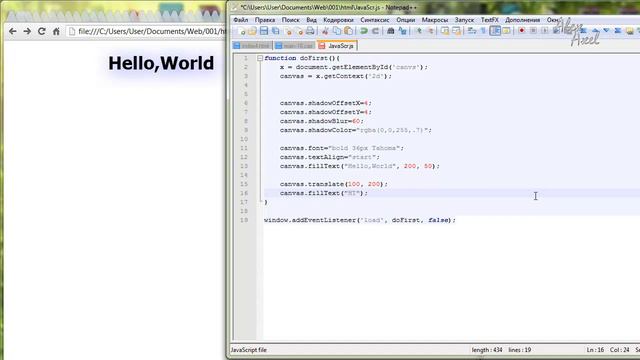Click 'JavaScript file' in status bar

[x=249, y=350]
